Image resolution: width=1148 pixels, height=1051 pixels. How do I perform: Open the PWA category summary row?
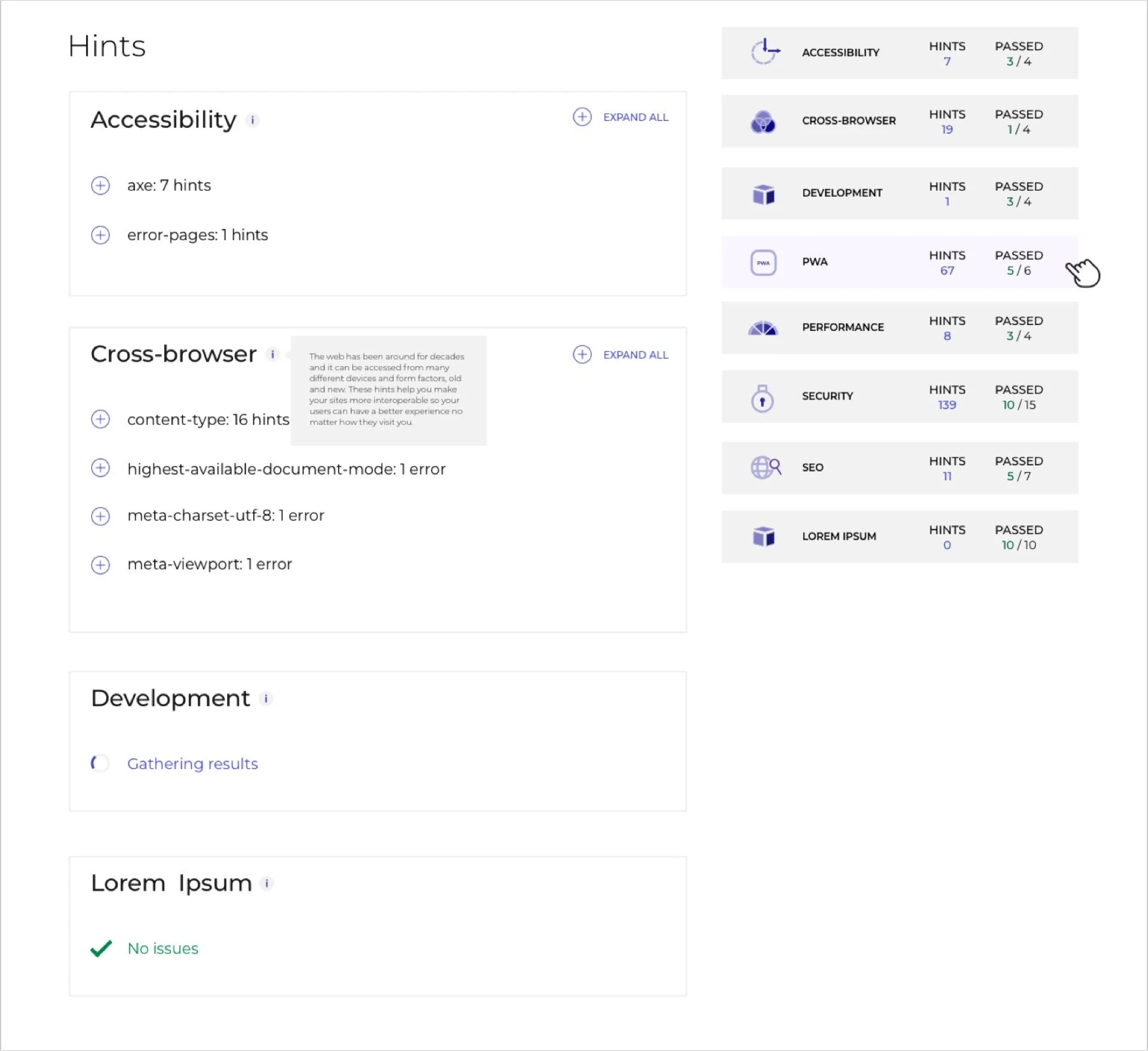click(900, 262)
